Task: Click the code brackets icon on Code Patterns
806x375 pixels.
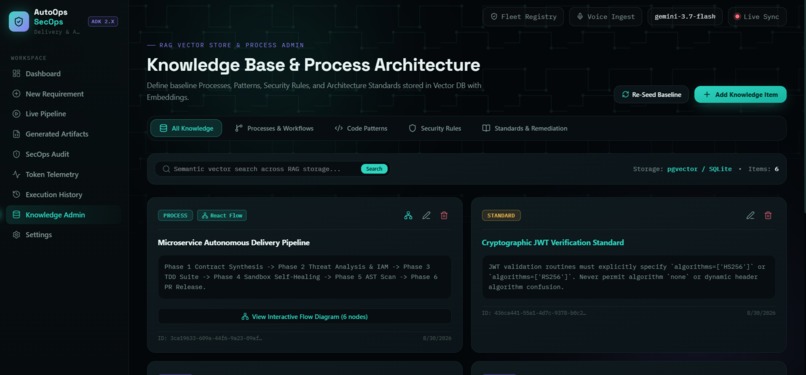Action: [x=338, y=128]
